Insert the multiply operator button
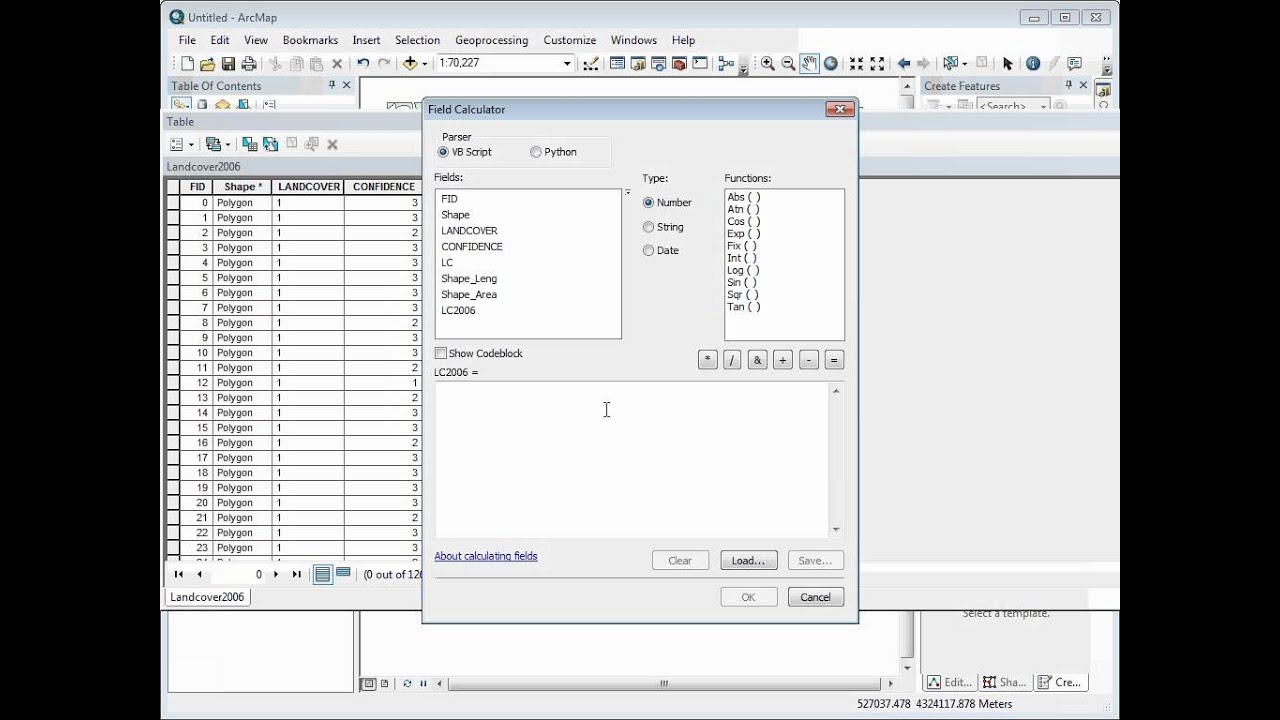Screen dimensions: 1280x720 coord(708,360)
